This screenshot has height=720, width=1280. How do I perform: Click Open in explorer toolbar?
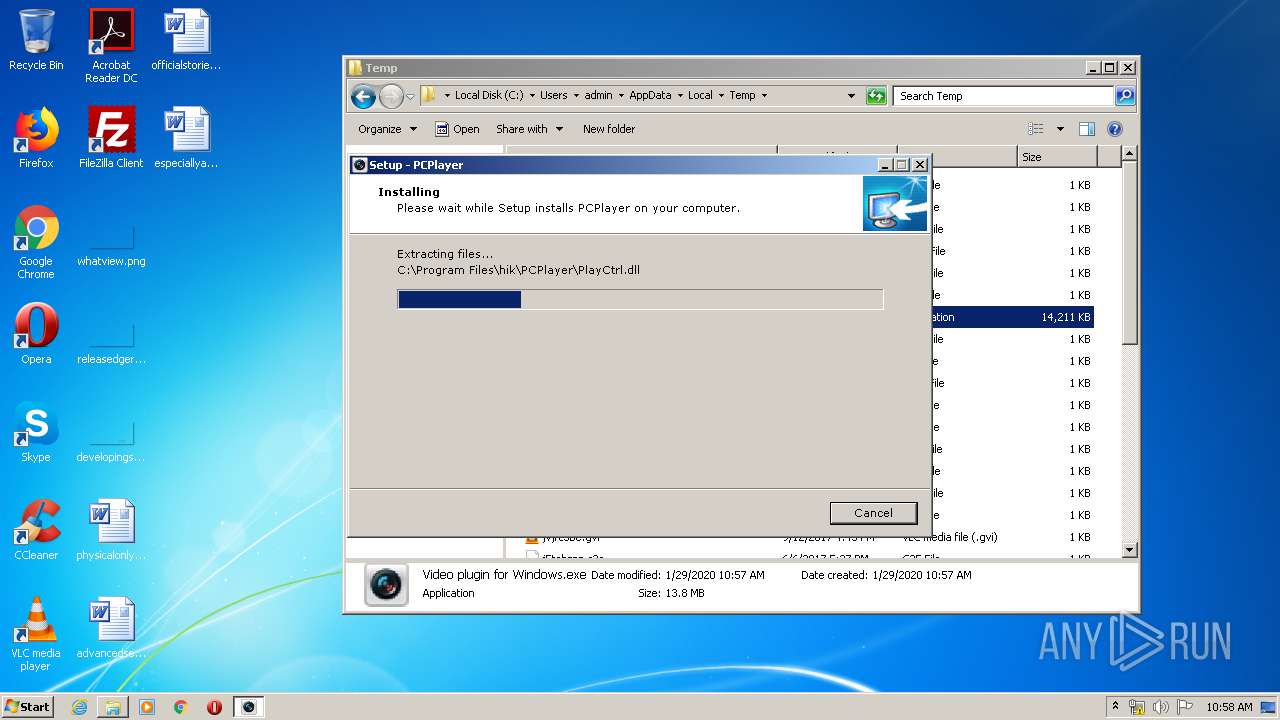click(x=457, y=129)
